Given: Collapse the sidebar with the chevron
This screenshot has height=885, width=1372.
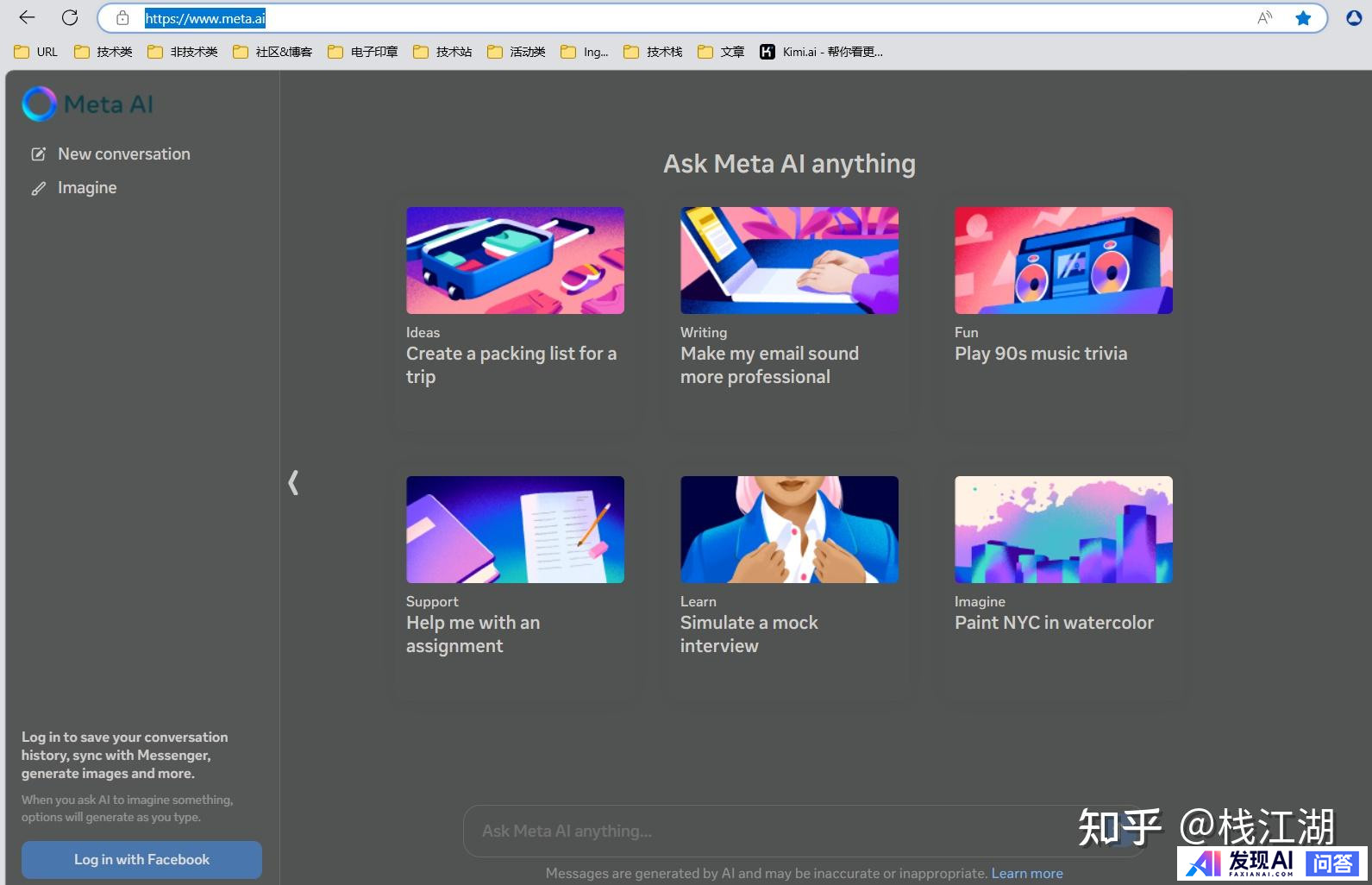Looking at the screenshot, I should point(293,482).
